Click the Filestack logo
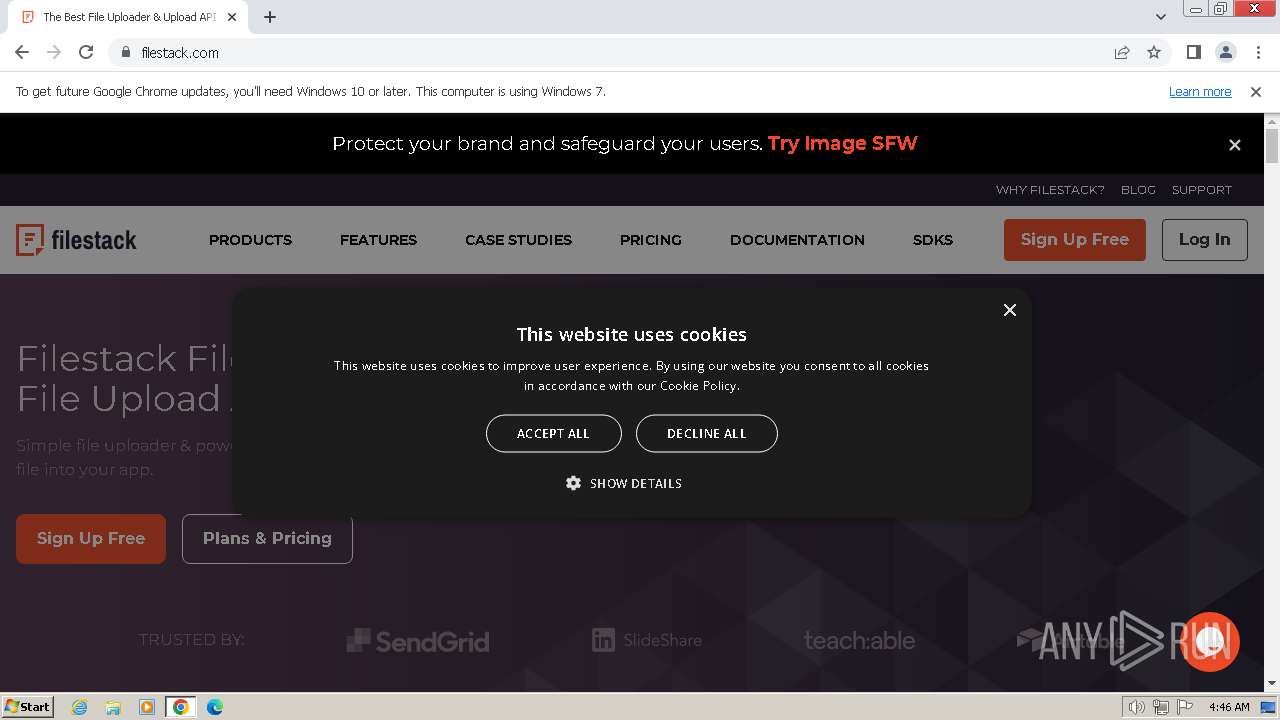The width and height of the screenshot is (1280, 720). coord(76,240)
